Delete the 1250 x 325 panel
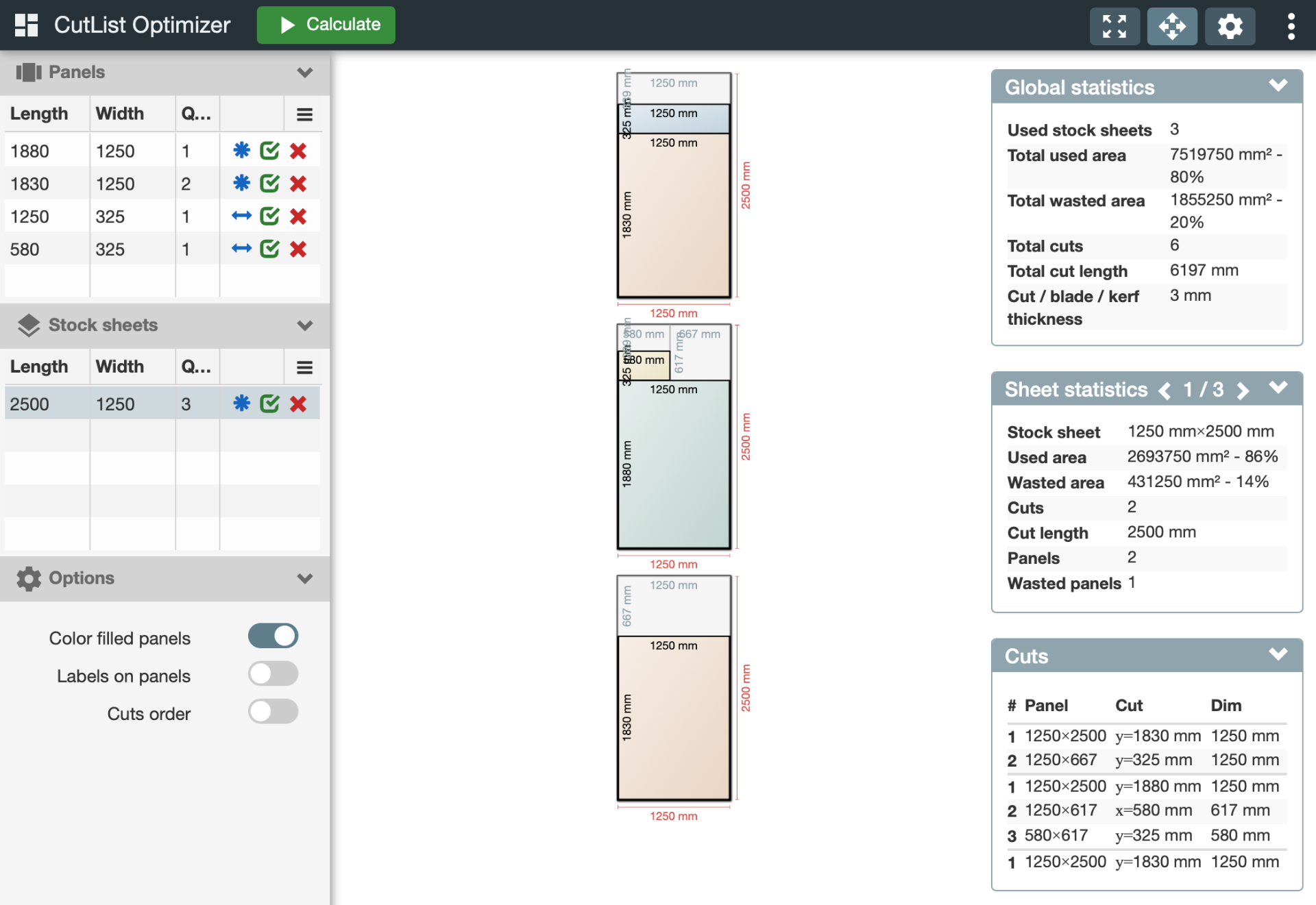1316x905 pixels. [x=298, y=216]
